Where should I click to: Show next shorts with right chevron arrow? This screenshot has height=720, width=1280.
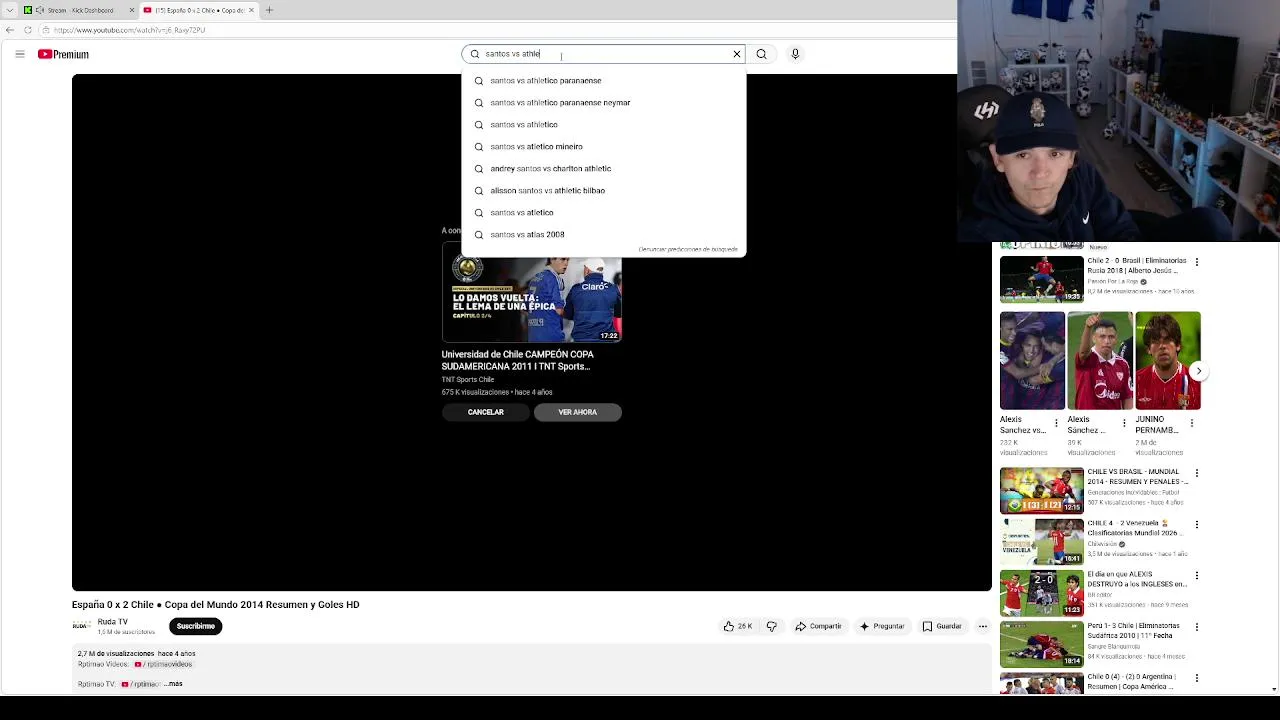1199,371
